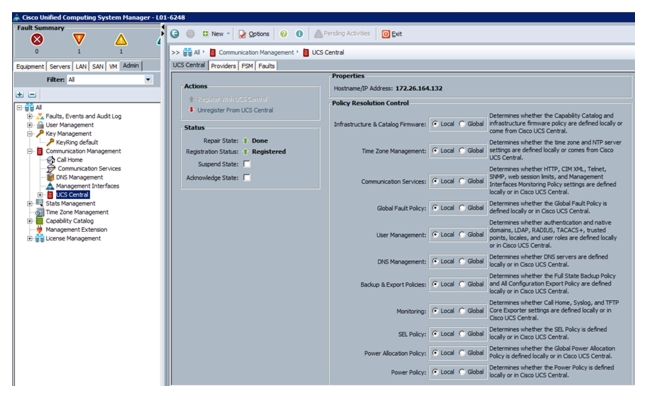This screenshot has width=648, height=399.
Task: Click Communication Management in breadcrumb
Action: click(x=256, y=53)
